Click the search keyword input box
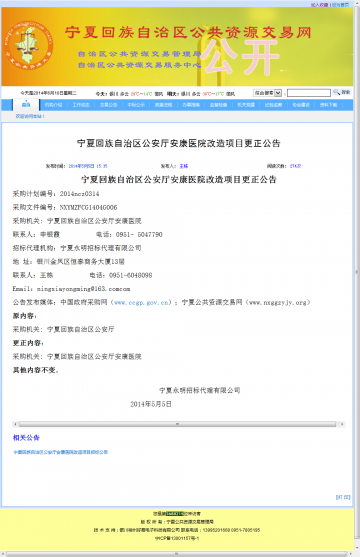Viewport: 360px width, 557px height. click(x=308, y=93)
